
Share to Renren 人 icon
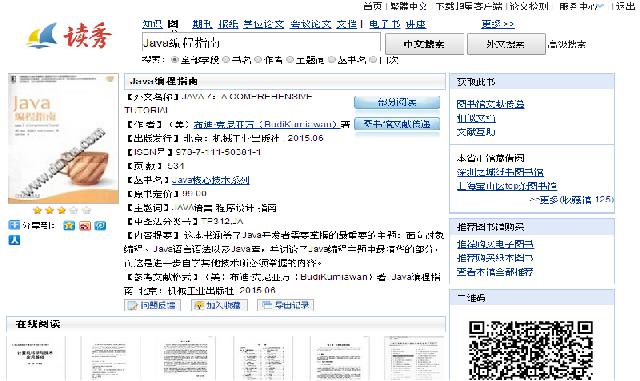click(14, 240)
